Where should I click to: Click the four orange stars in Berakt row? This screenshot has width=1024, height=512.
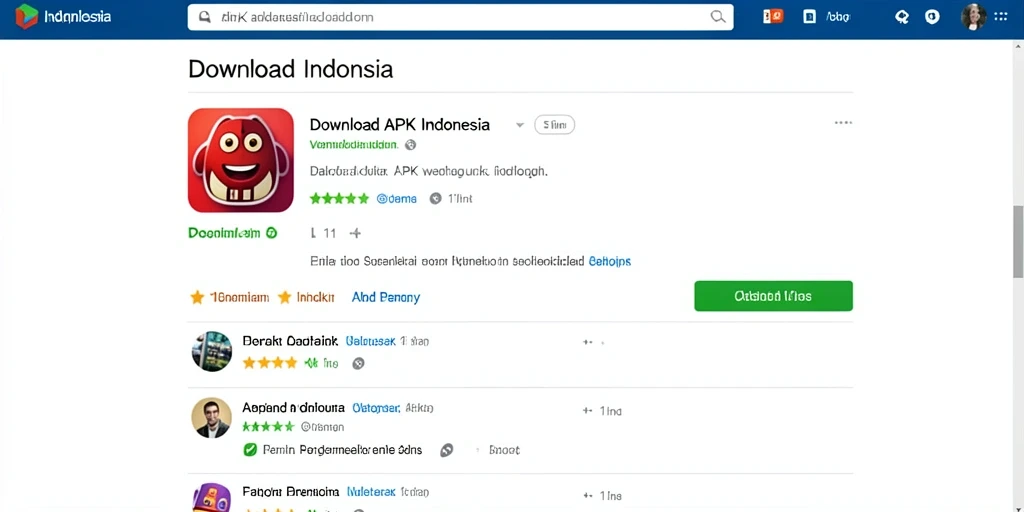(270, 362)
